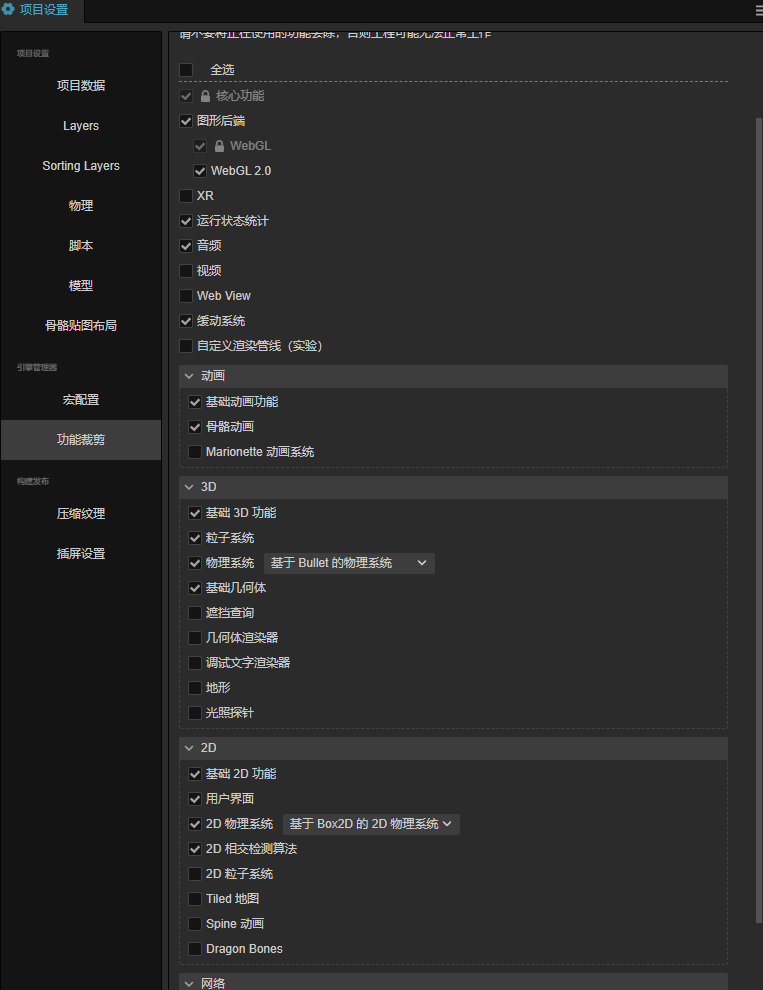Screen dimensions: 763x990
Task: Disable the WebGL 2.0 checkbox
Action: pos(200,171)
